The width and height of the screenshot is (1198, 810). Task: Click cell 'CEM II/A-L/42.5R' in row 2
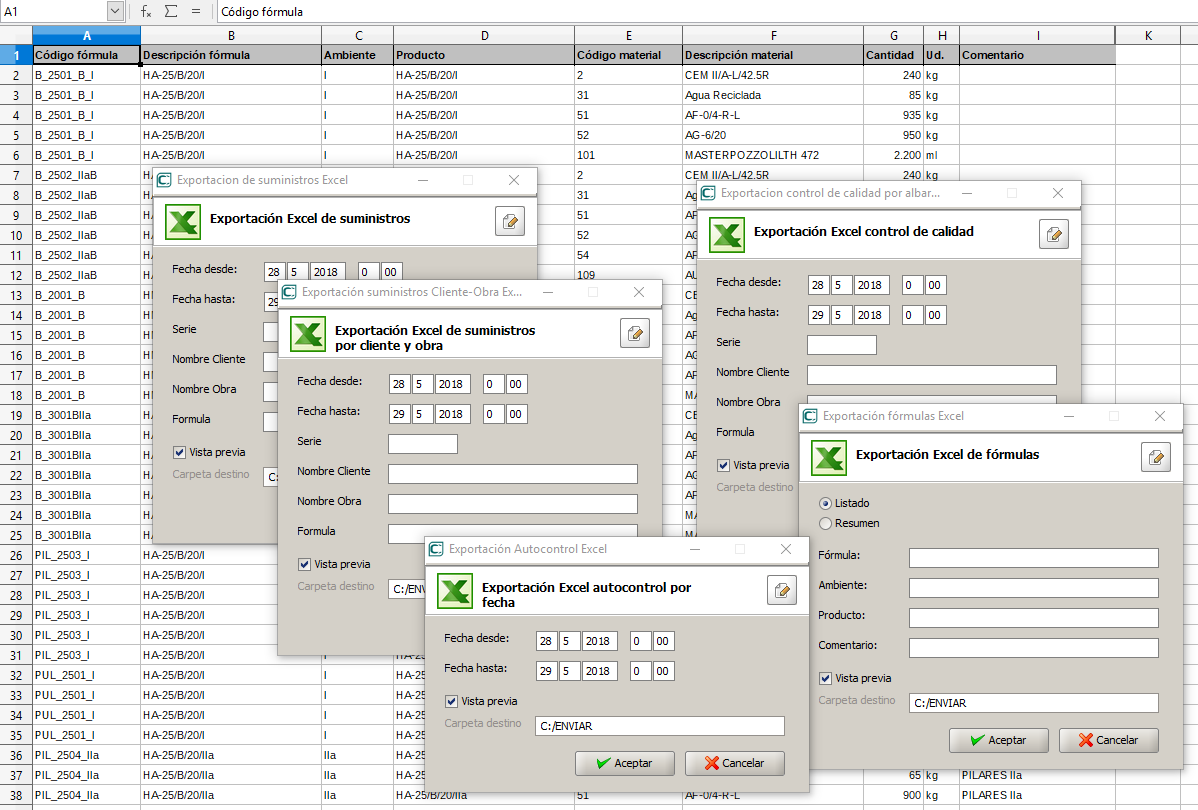(x=773, y=75)
